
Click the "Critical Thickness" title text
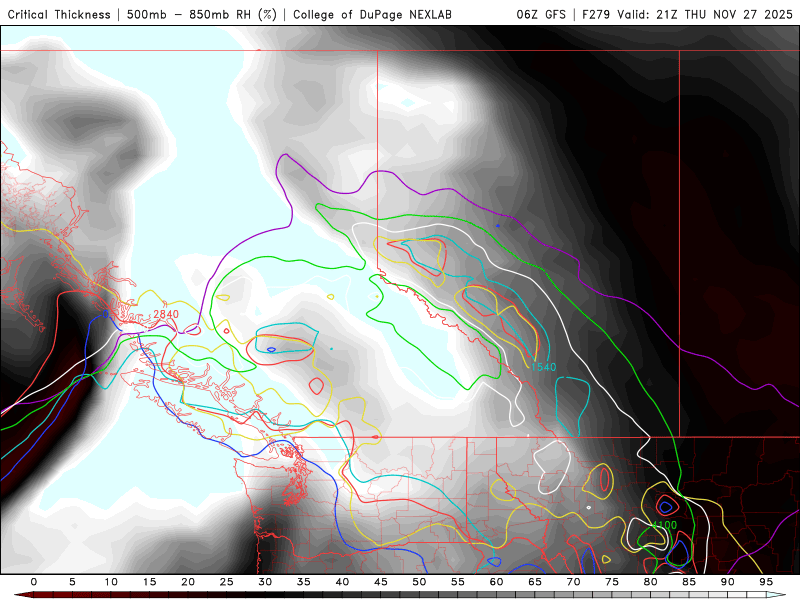[x=59, y=14]
